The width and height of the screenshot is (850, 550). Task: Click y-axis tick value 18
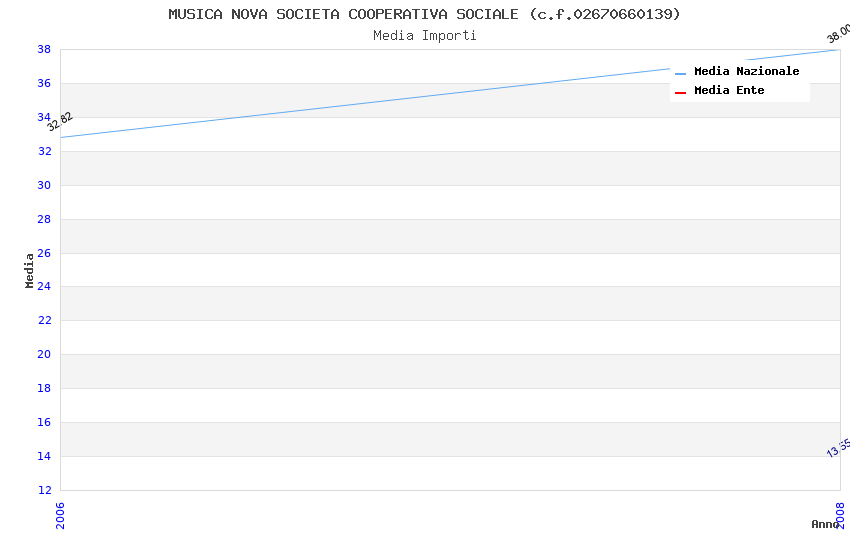pyautogui.click(x=44, y=388)
